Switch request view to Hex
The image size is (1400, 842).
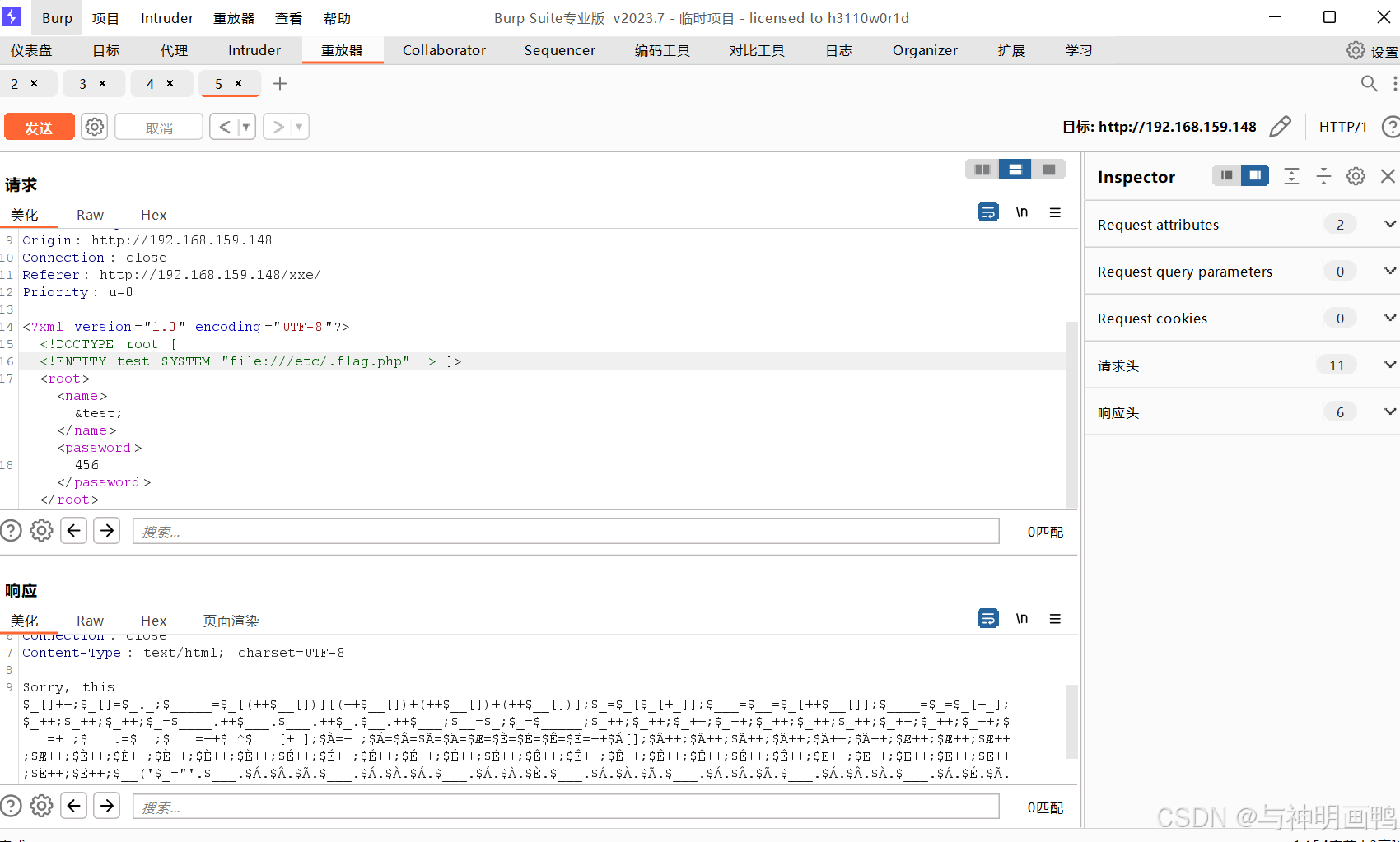pos(153,215)
